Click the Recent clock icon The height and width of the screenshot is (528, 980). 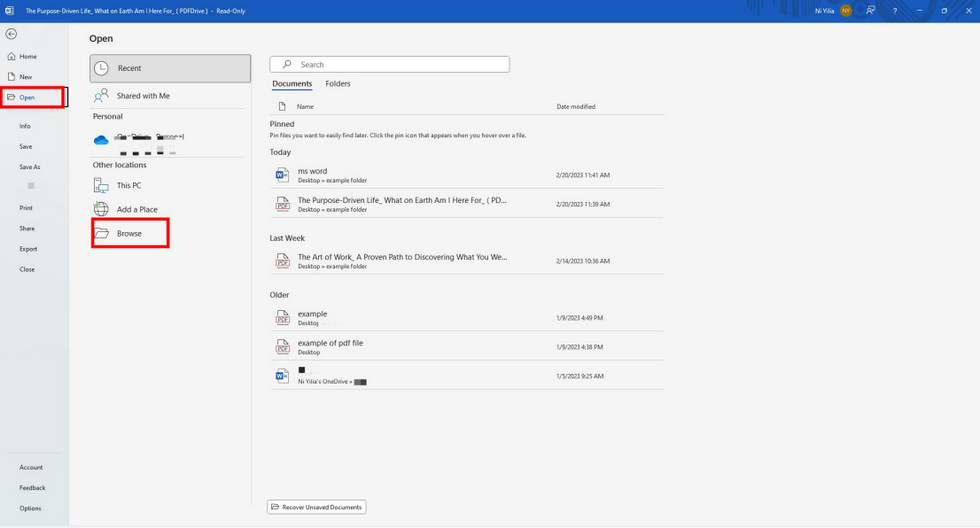coord(101,68)
